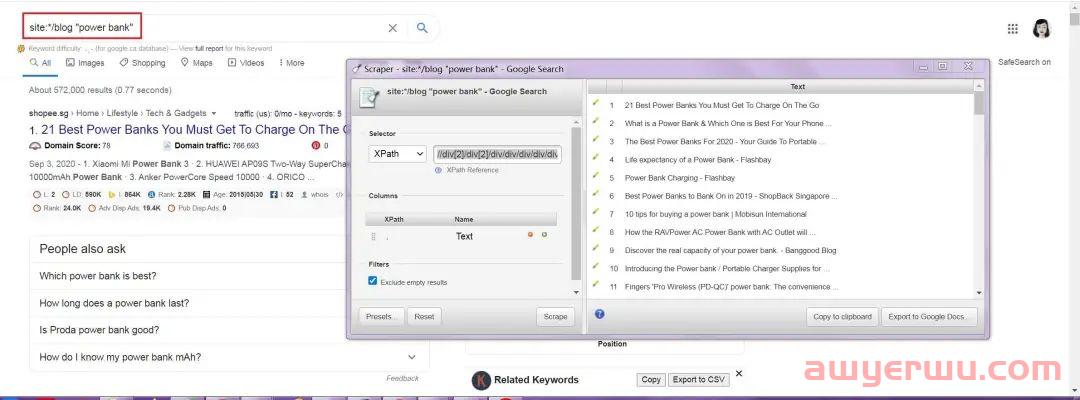Open the XPath selector type dropdown

(x=397, y=154)
